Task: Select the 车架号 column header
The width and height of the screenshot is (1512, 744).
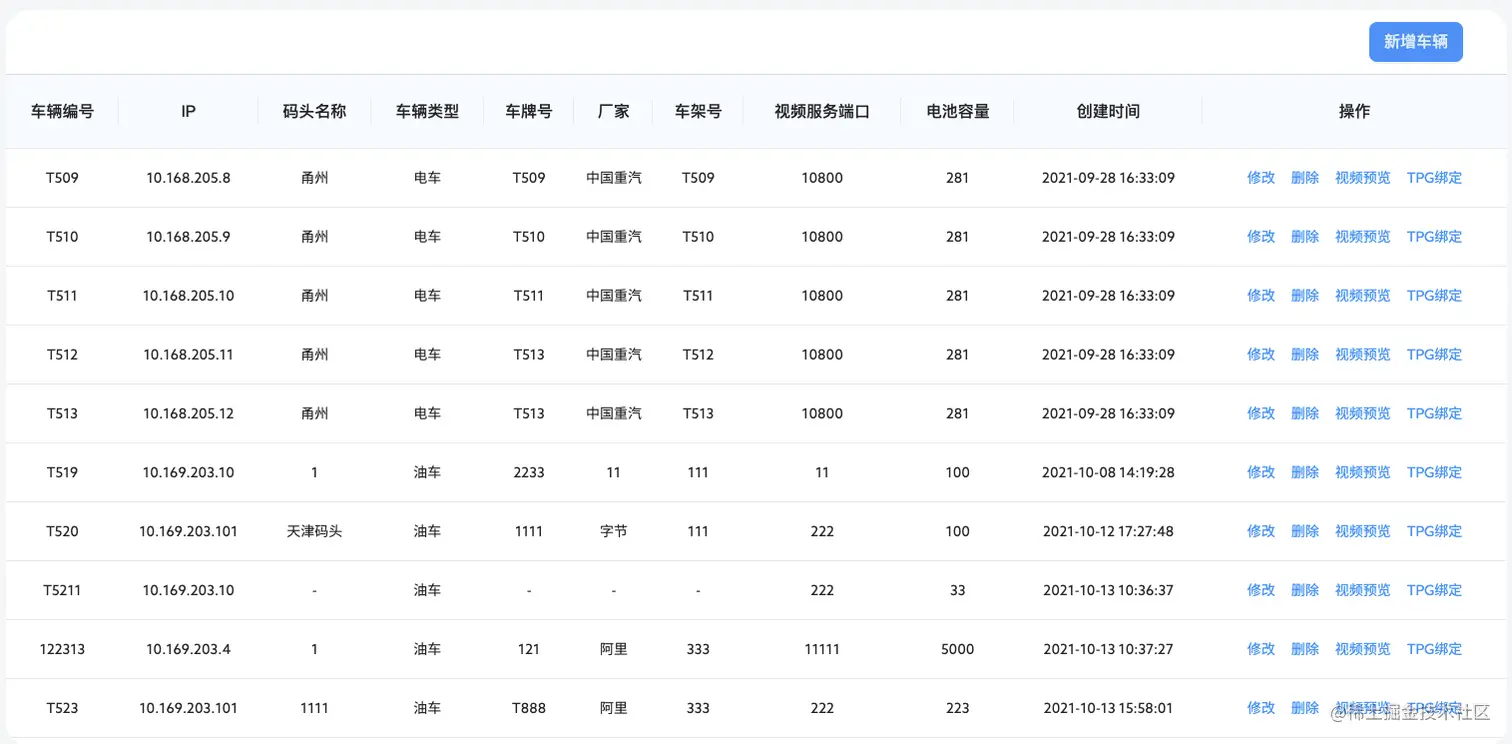Action: click(x=698, y=112)
